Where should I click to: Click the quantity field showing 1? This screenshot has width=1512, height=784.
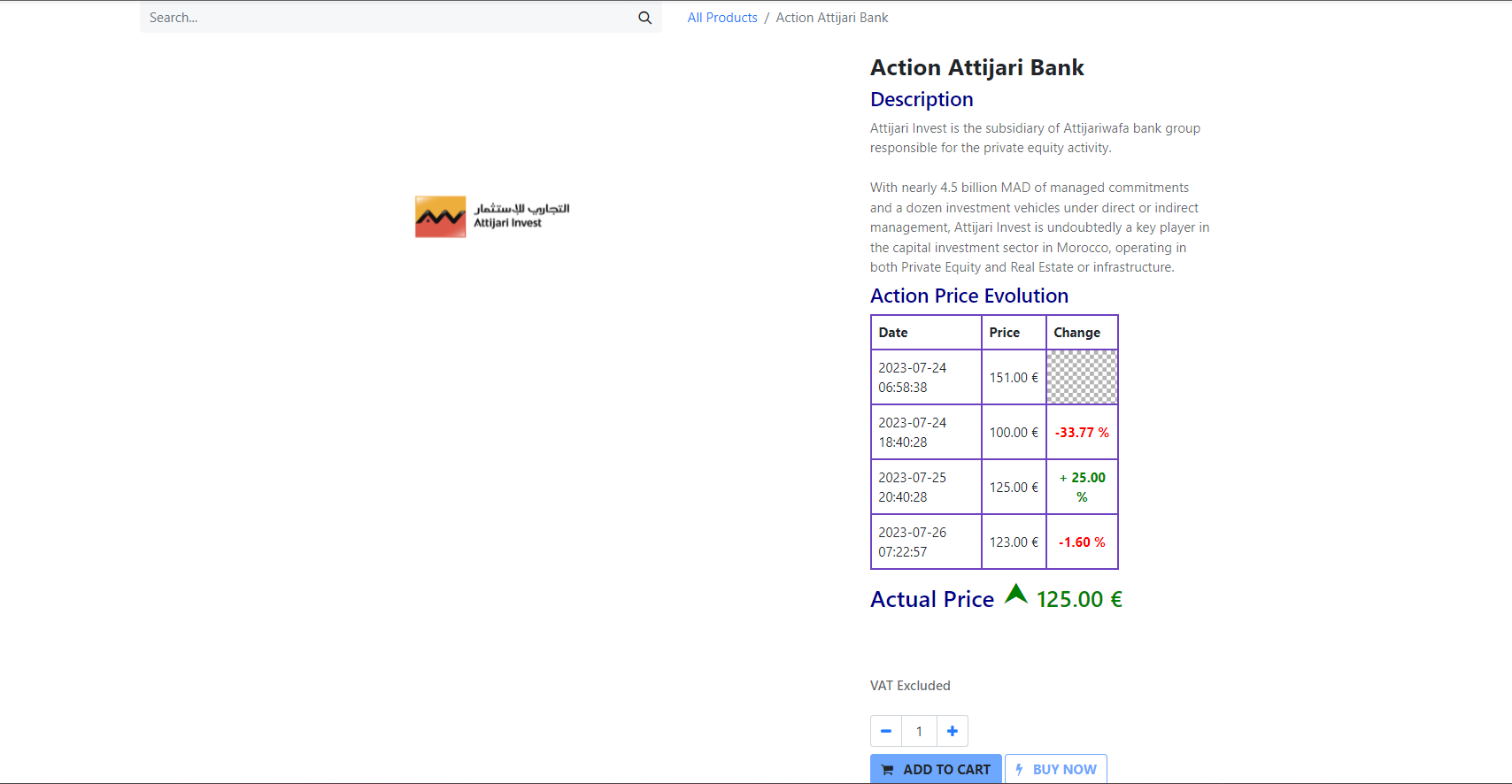coord(919,731)
